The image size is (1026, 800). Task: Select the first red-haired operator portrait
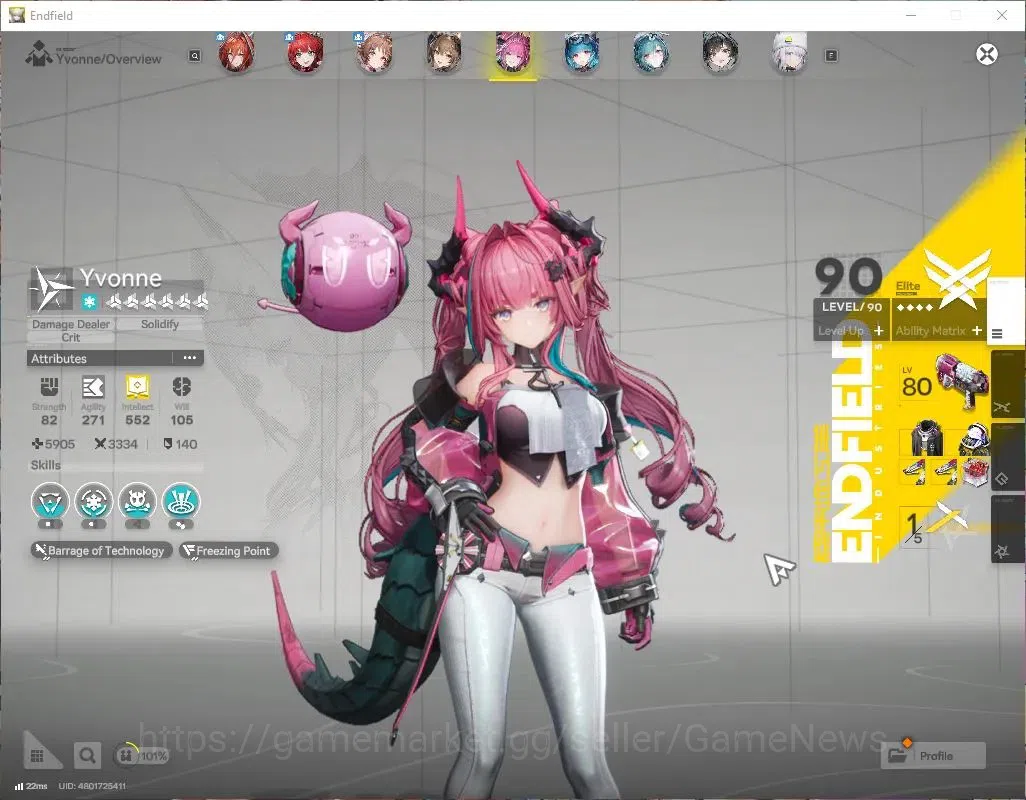pos(236,53)
